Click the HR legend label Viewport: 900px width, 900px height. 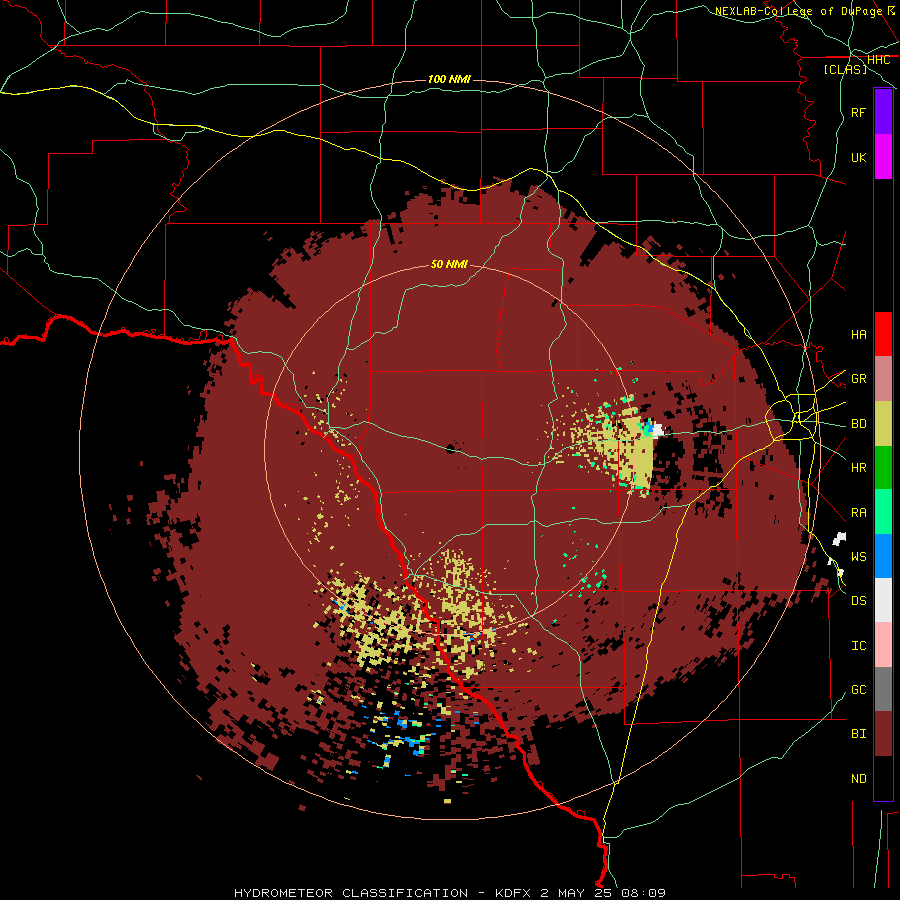[859, 468]
